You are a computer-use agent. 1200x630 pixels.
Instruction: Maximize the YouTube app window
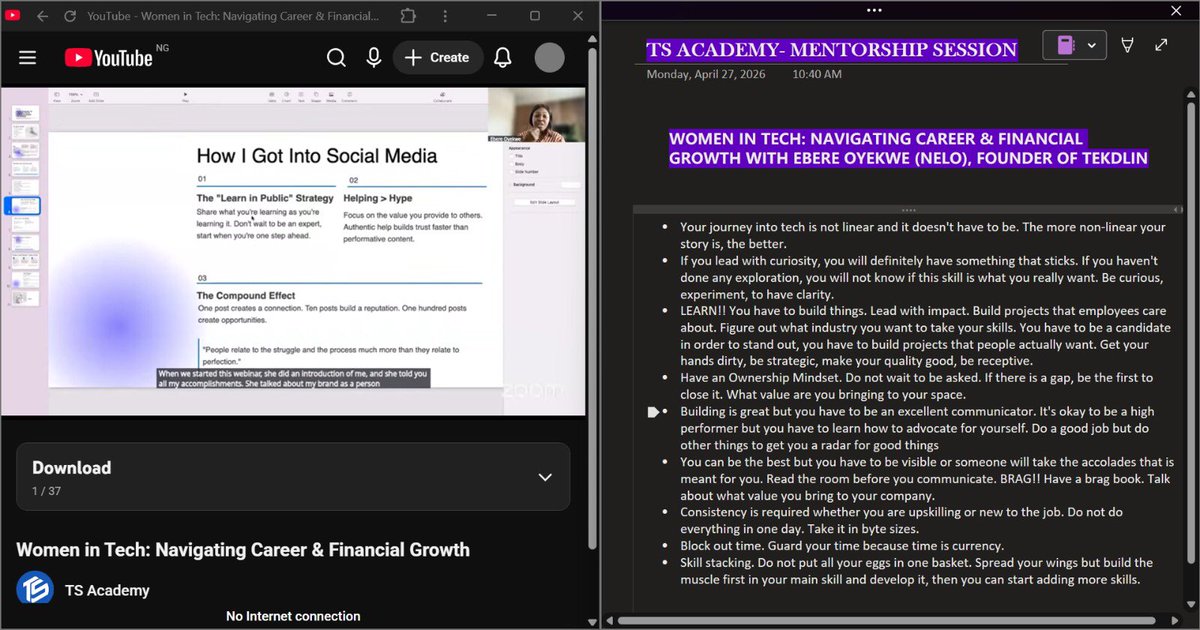pyautogui.click(x=535, y=16)
